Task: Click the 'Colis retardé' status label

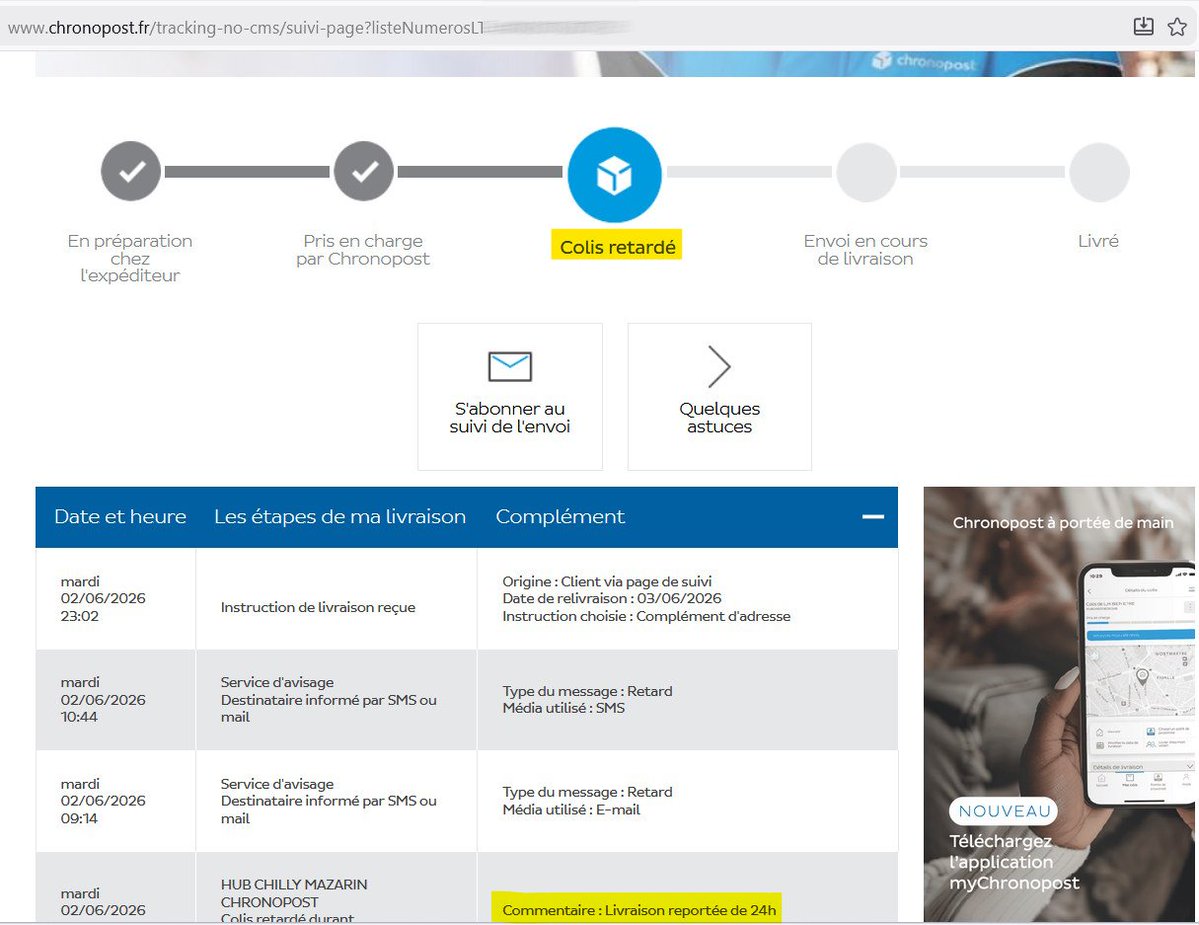Action: [x=617, y=247]
